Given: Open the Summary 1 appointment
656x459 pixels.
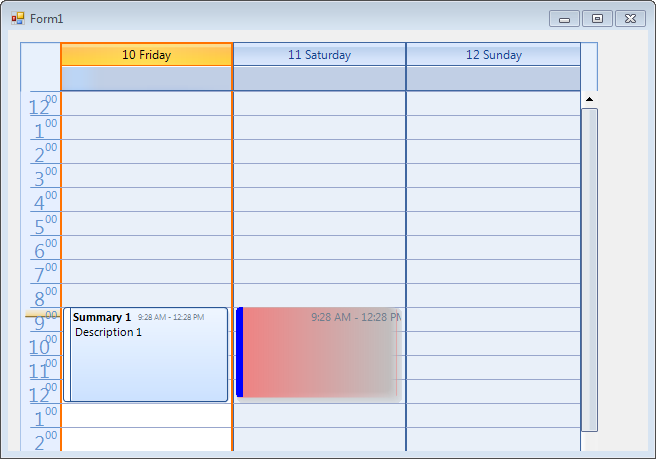Looking at the screenshot, I should click(x=146, y=355).
